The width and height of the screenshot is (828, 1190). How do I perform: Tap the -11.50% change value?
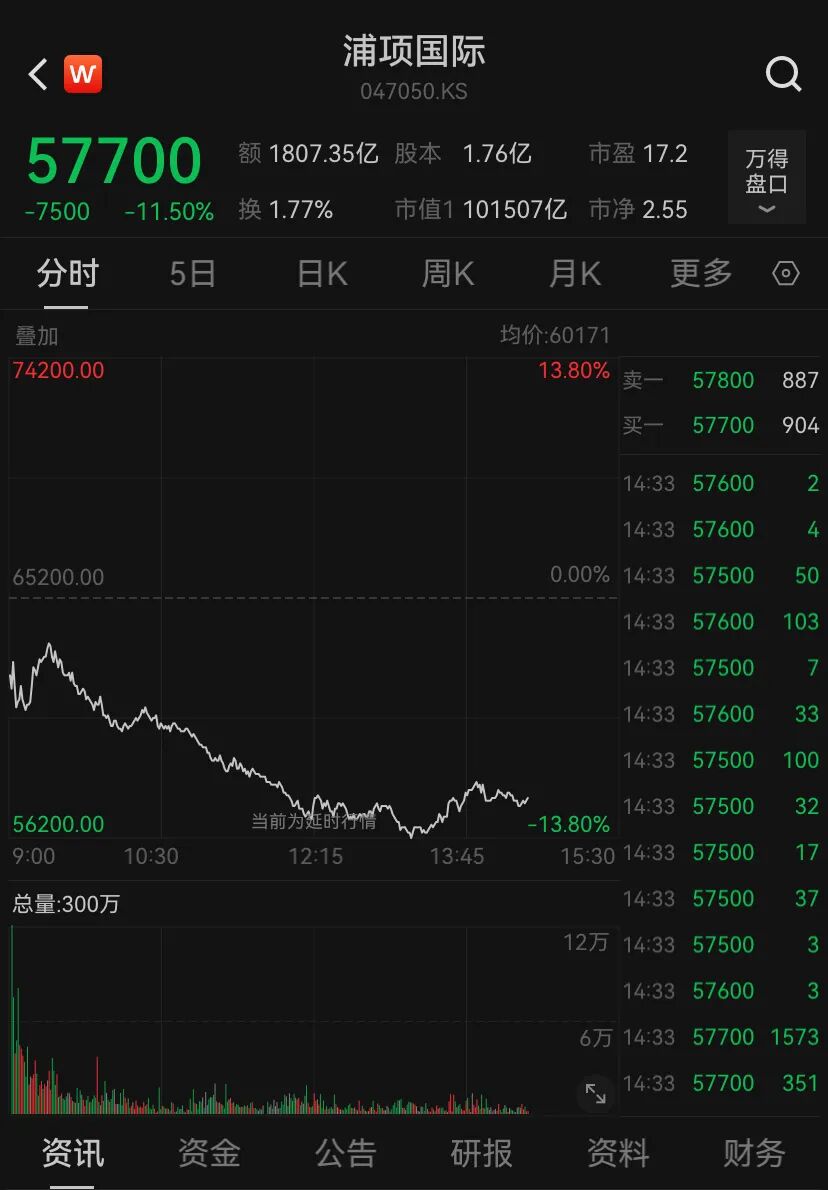[x=169, y=212]
